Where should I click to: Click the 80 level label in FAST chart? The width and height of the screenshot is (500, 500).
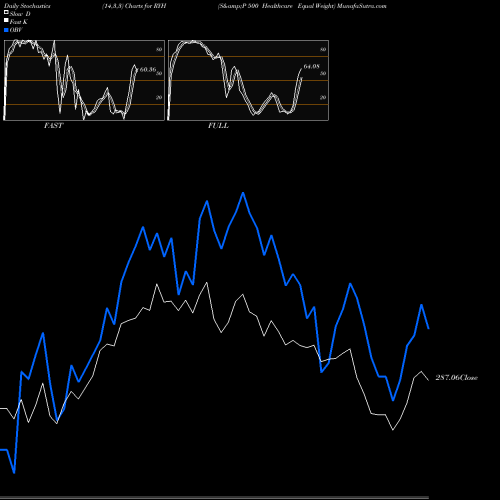[x=159, y=49]
